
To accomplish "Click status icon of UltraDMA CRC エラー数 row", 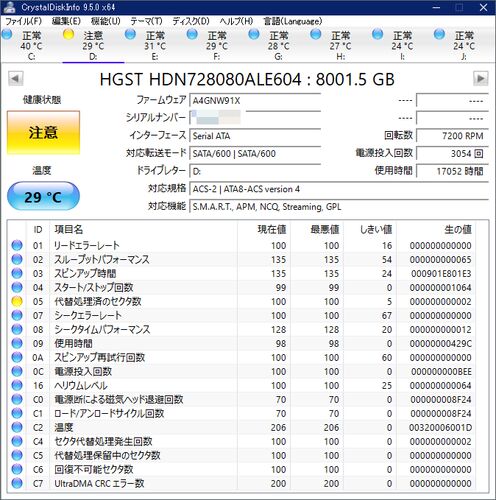I will pyautogui.click(x=17, y=483).
